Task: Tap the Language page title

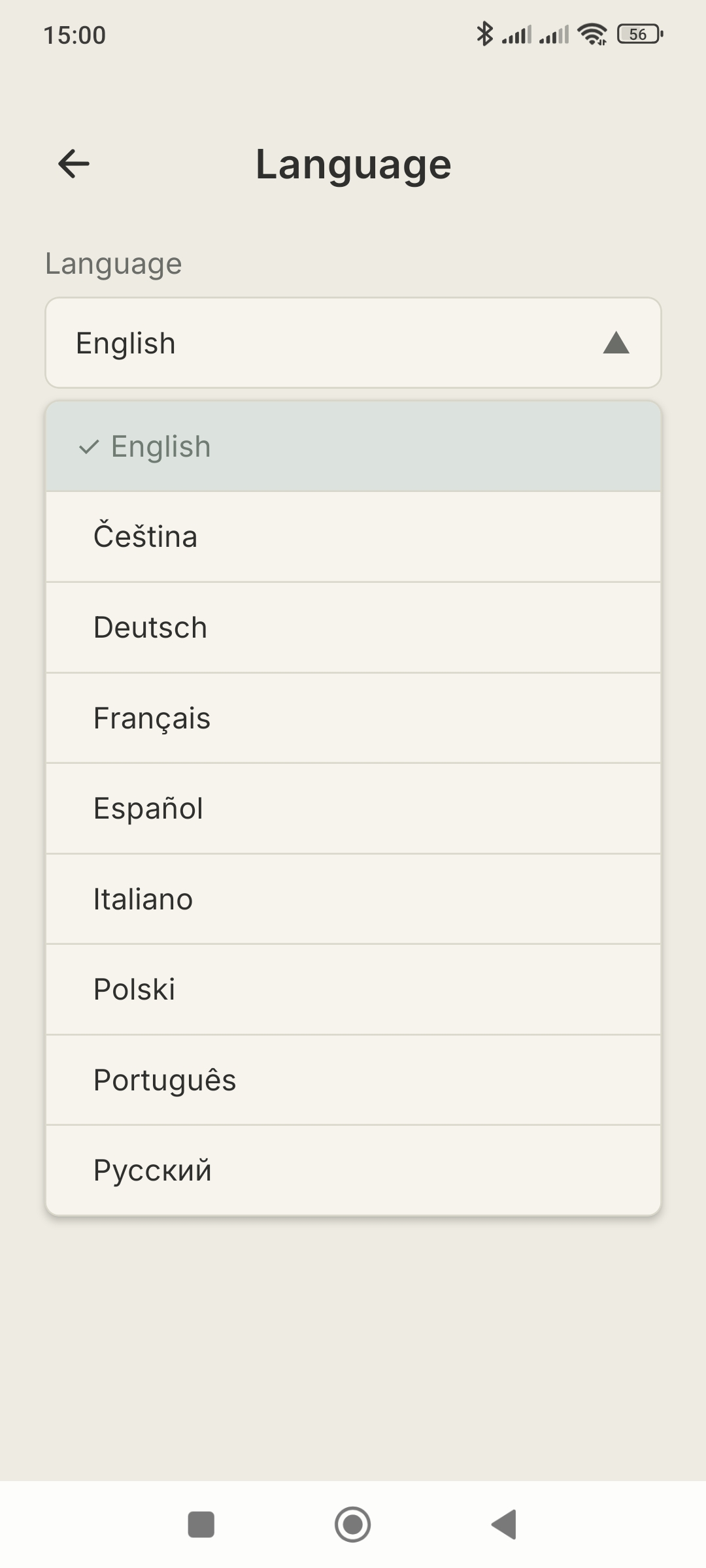Action: 353,164
